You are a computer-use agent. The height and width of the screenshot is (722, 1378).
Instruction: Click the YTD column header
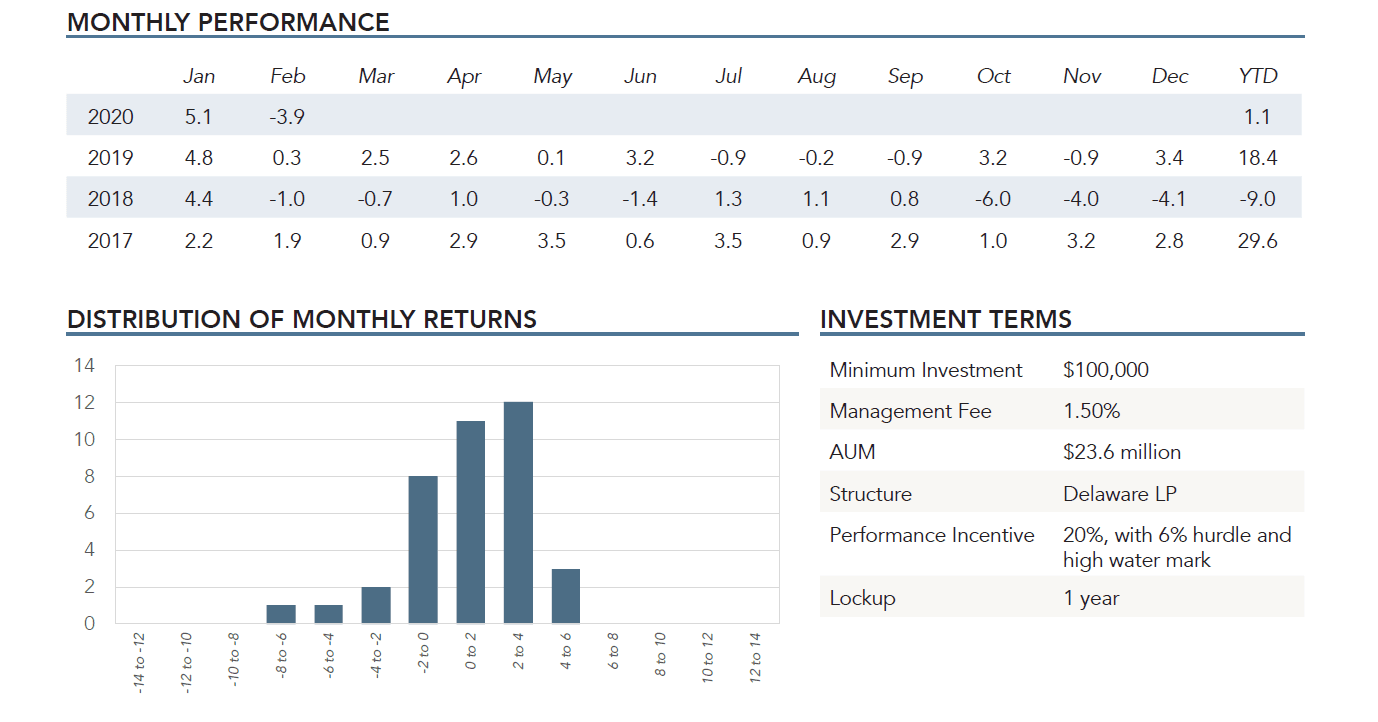pos(1257,76)
